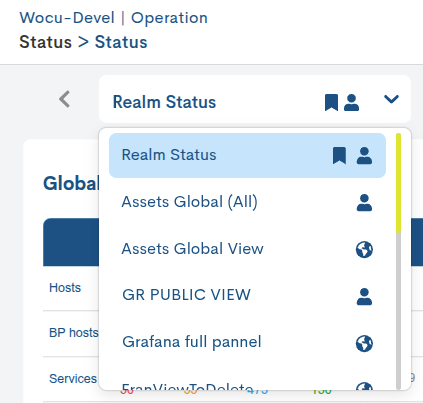Image resolution: width=423 pixels, height=403 pixels.
Task: Select GR PUBLIC VIEW option
Action: [x=247, y=295]
